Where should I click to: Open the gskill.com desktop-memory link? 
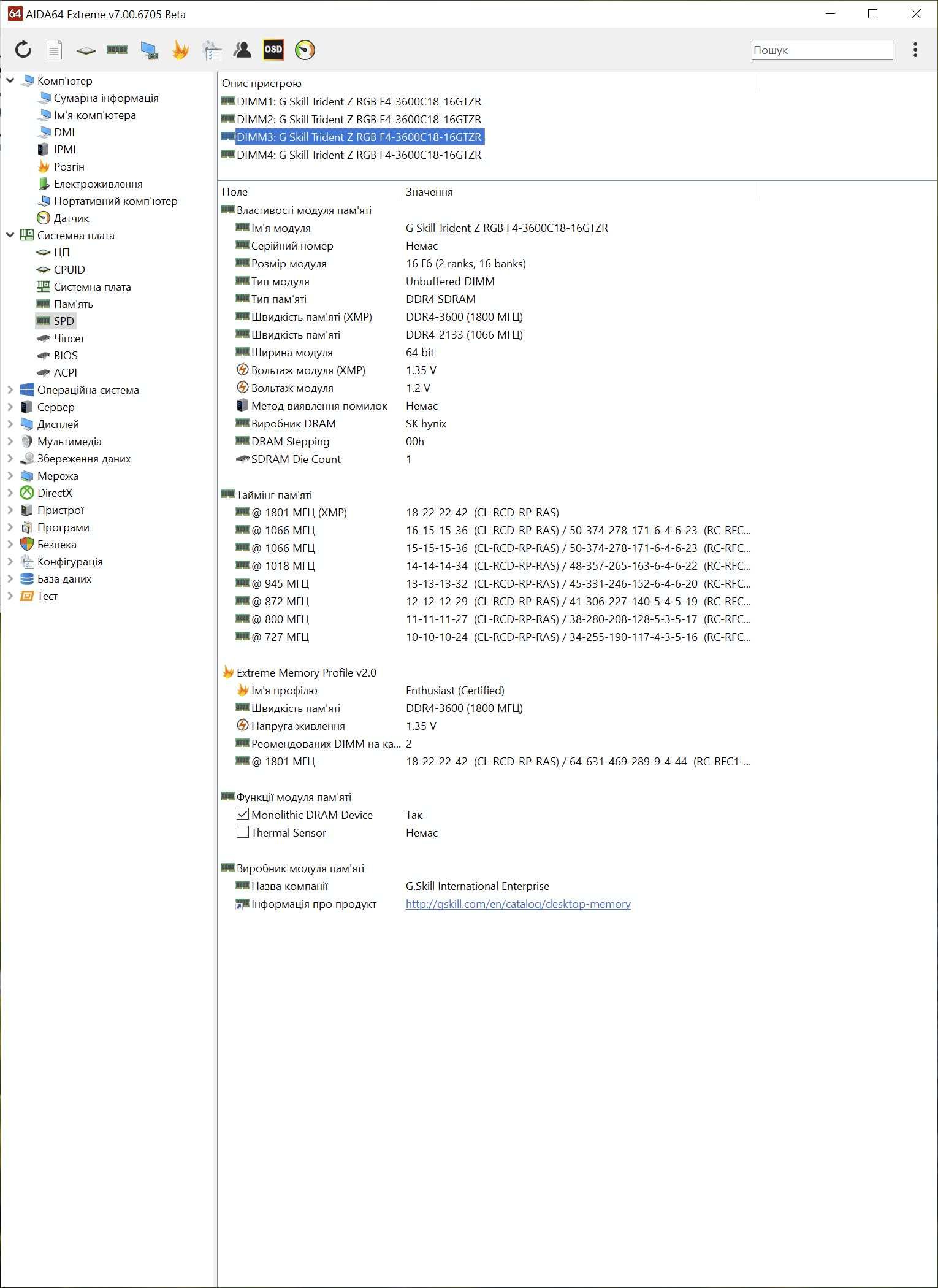518,904
